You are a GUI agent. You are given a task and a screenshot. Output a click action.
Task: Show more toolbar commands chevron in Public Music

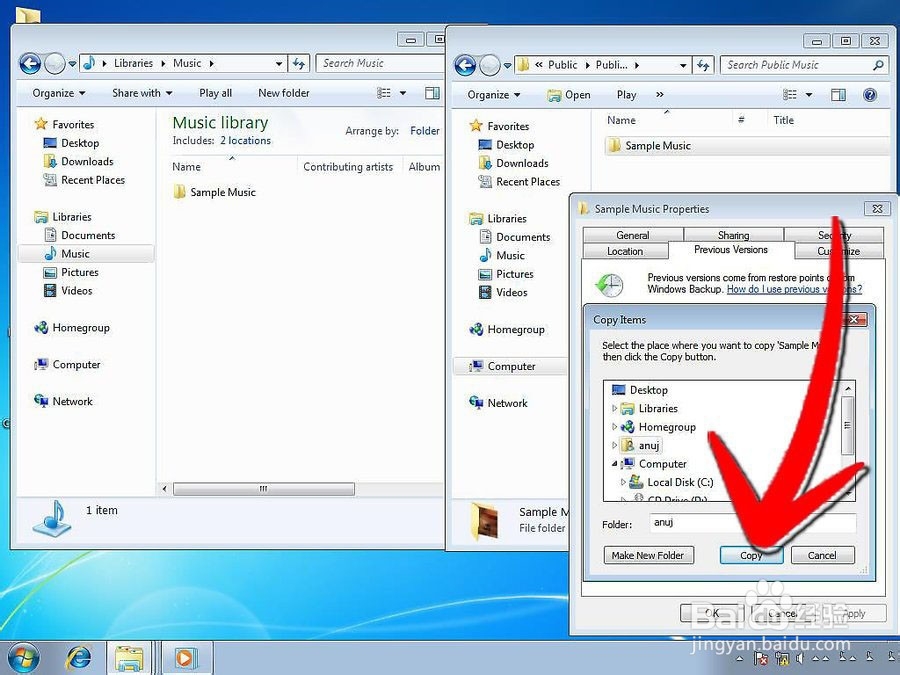pyautogui.click(x=660, y=95)
